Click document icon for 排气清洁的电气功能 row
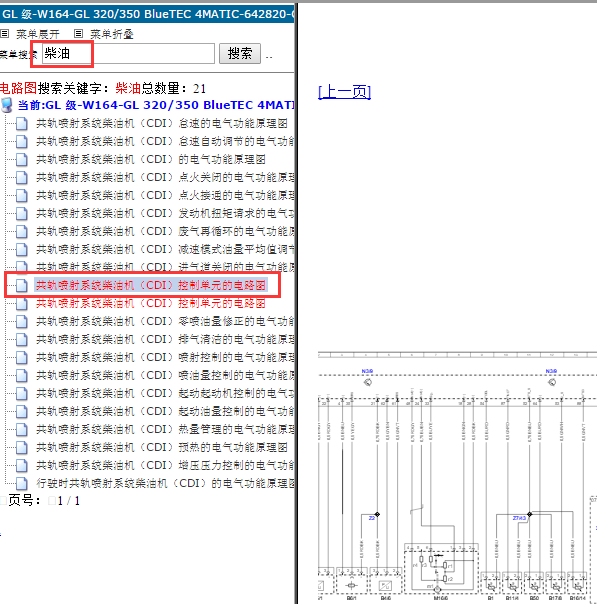Image resolution: width=597 pixels, height=604 pixels. coord(22,340)
